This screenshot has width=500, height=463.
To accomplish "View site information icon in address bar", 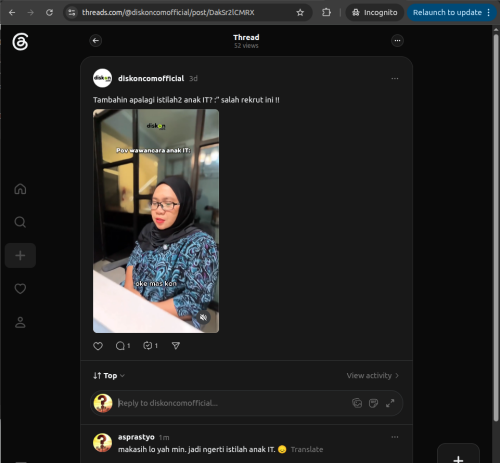I will [x=72, y=13].
